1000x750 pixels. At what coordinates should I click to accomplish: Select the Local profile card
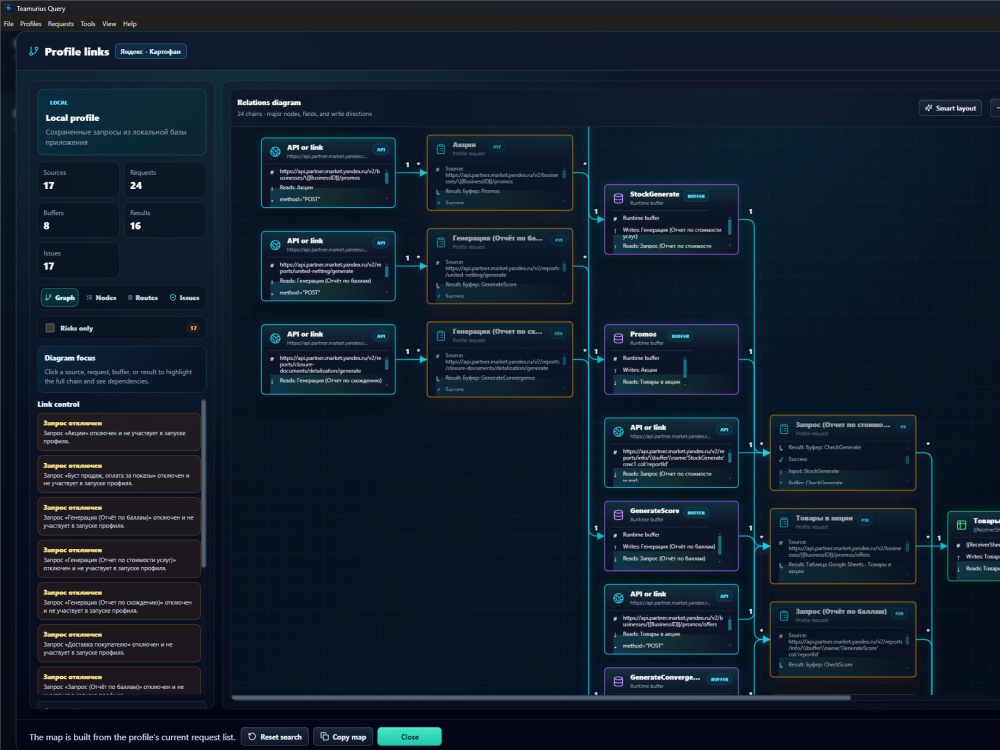[x=121, y=122]
